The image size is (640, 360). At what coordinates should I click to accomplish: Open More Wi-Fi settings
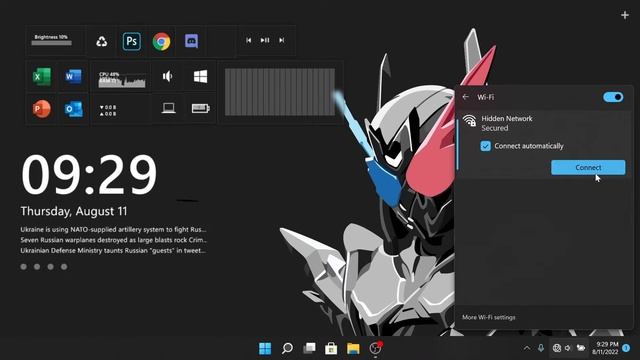(x=489, y=317)
